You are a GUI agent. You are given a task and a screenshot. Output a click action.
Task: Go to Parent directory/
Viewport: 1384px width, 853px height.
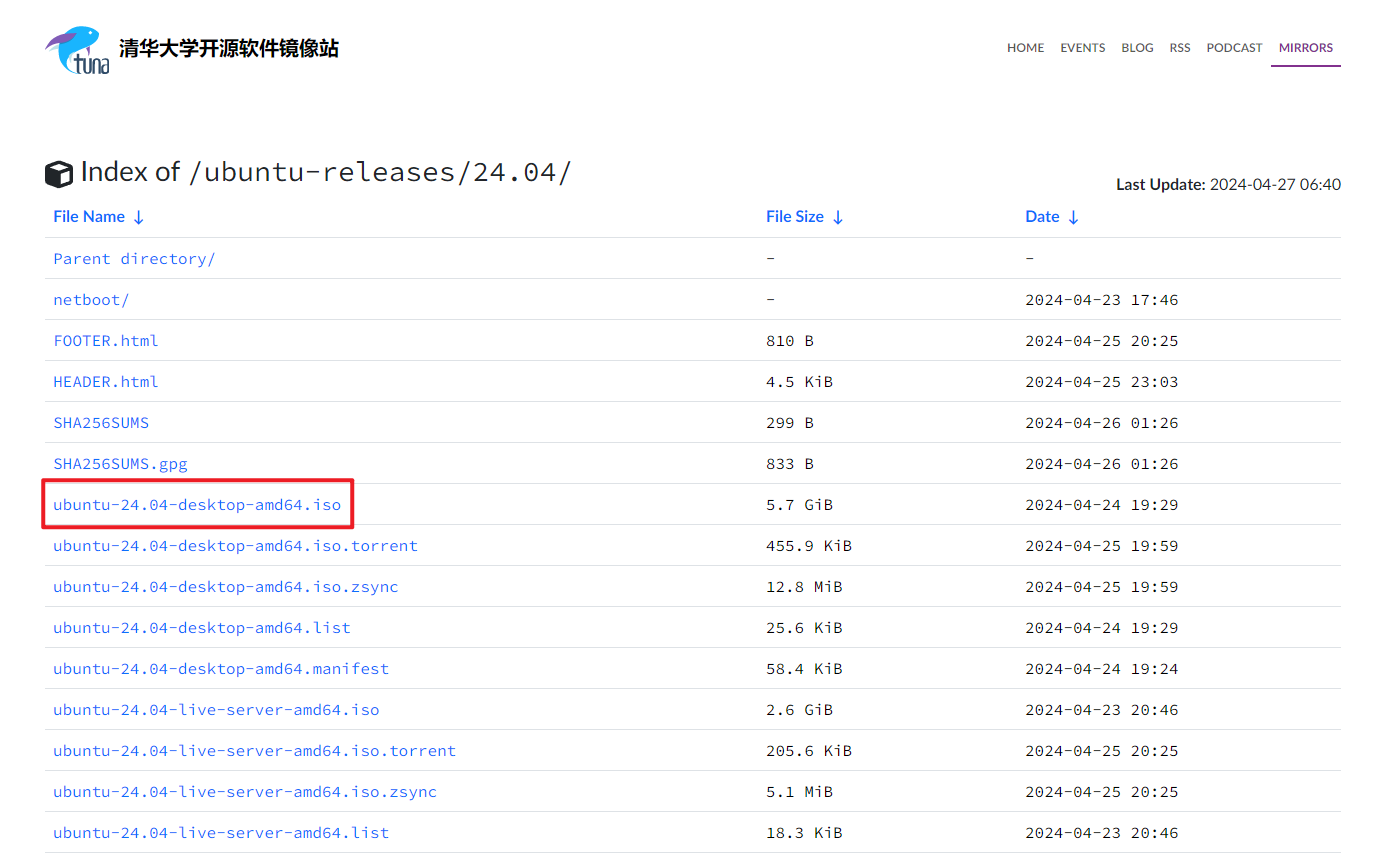click(x=134, y=259)
